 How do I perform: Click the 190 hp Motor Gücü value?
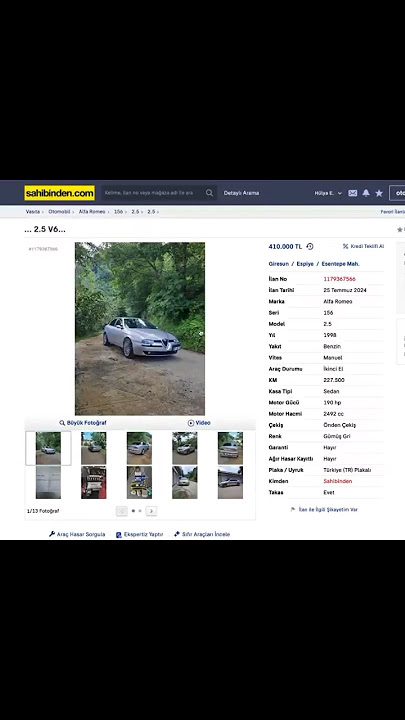332,403
